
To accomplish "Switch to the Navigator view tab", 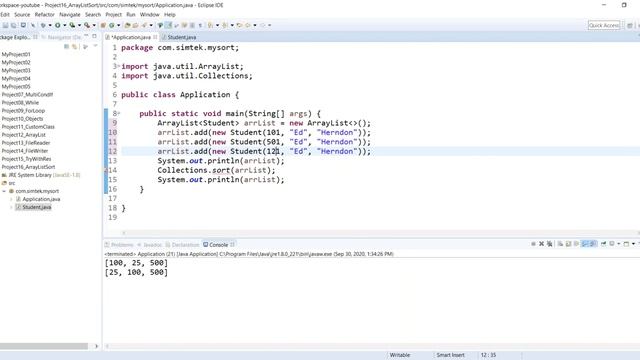I will [61, 37].
